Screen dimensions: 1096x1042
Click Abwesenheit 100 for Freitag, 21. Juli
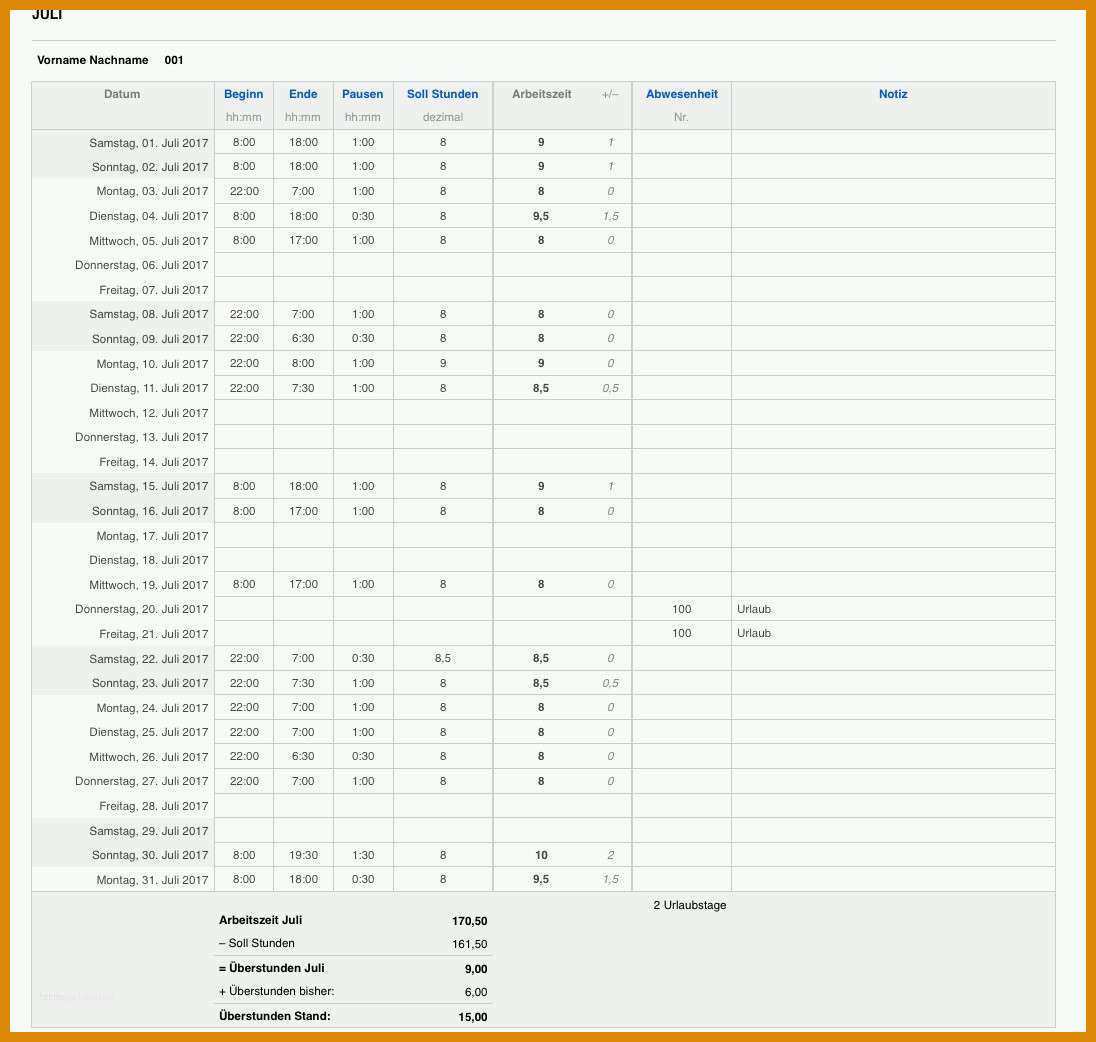[x=682, y=633]
